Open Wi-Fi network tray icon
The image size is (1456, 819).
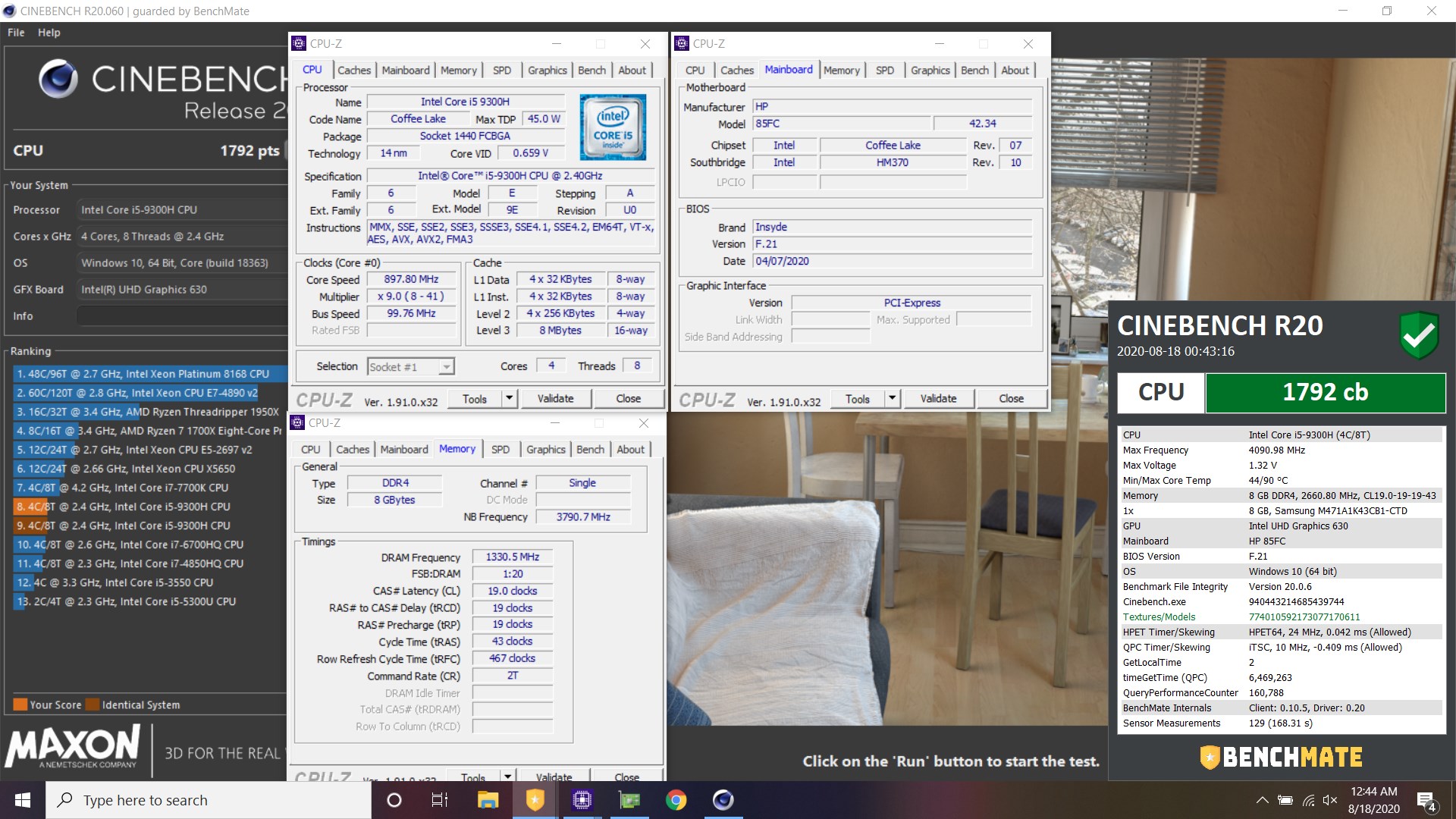click(x=1309, y=800)
